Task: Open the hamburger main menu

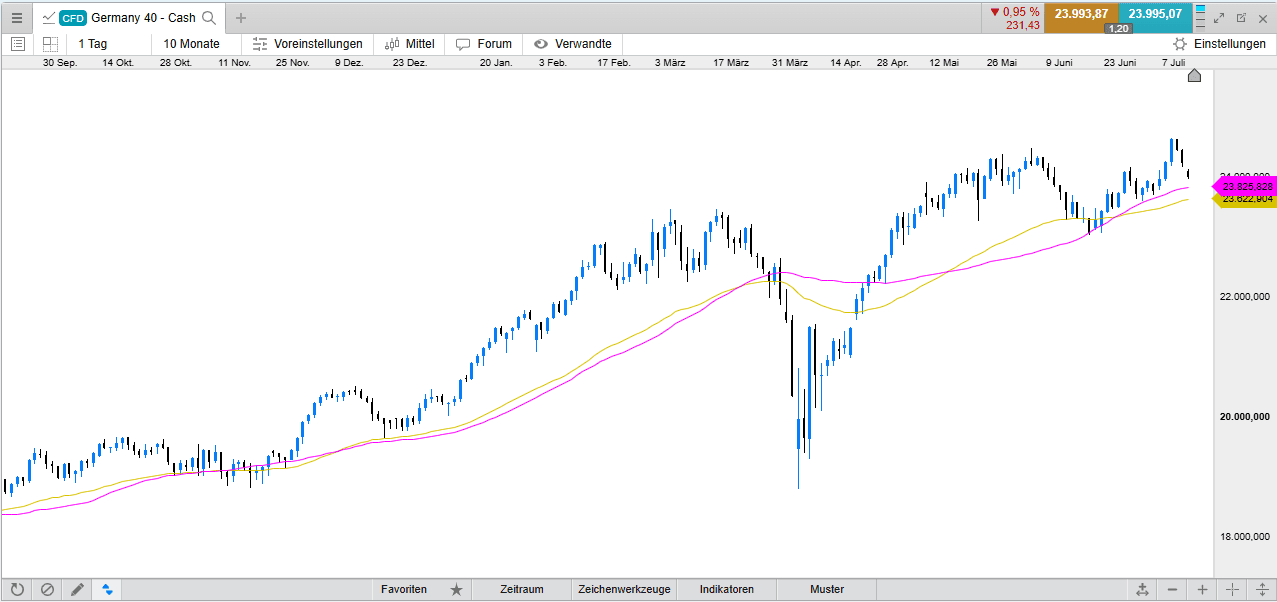Action: click(x=16, y=17)
